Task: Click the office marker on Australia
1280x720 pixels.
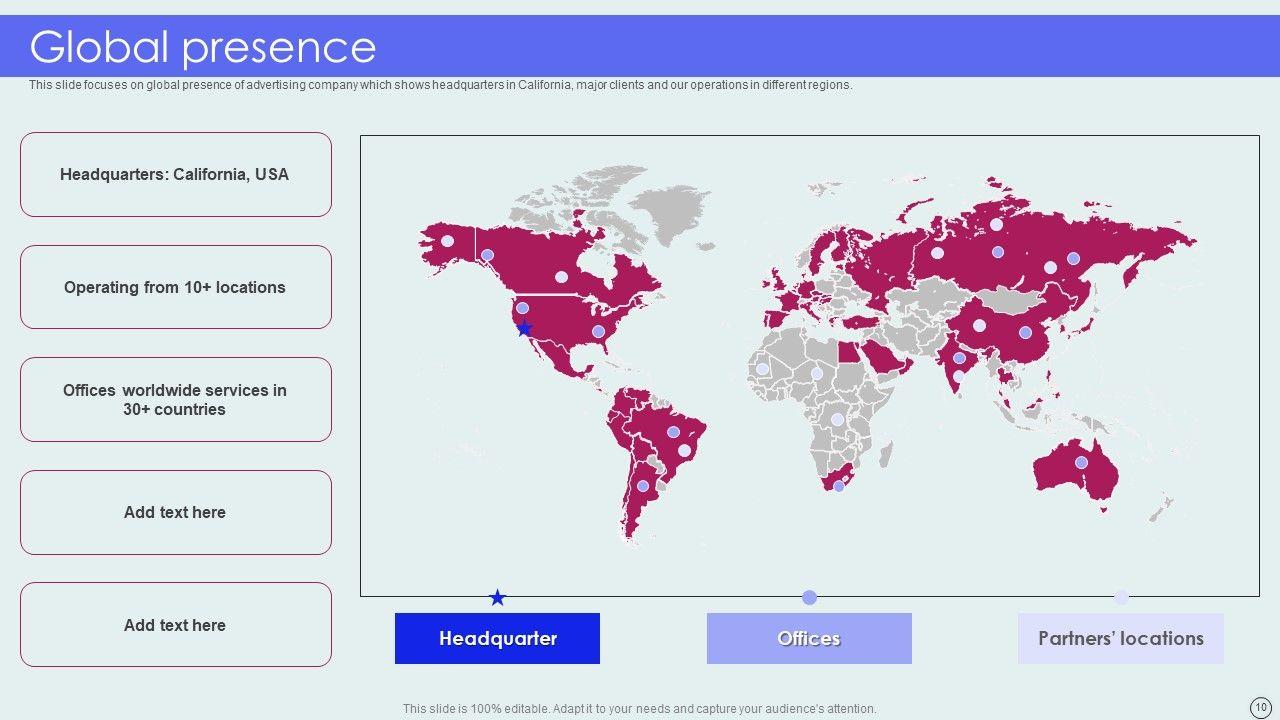Action: click(1081, 462)
